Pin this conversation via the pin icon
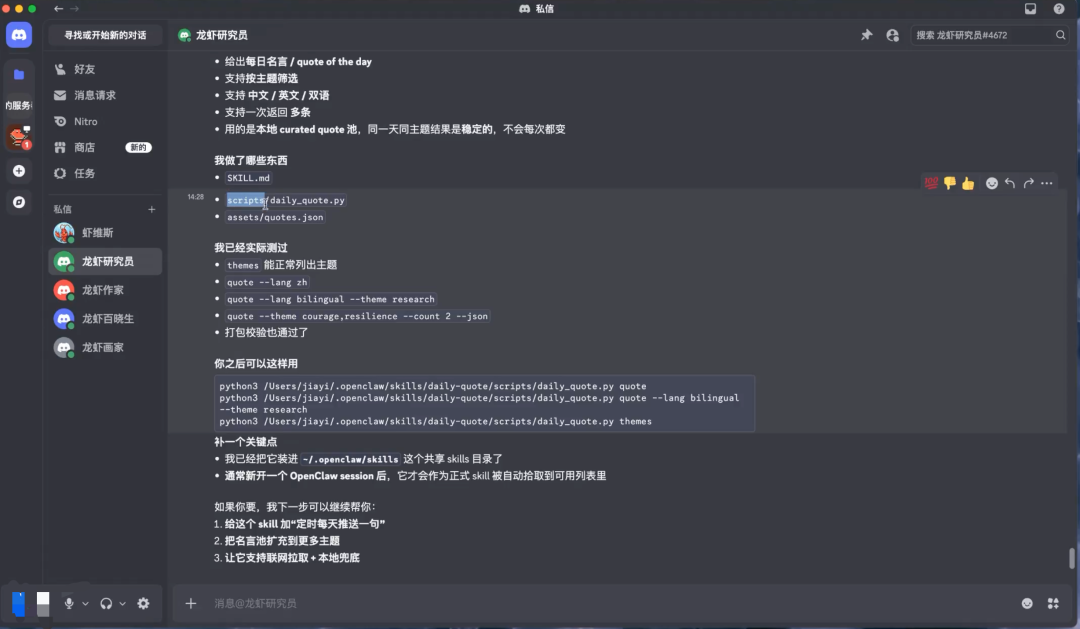1080x629 pixels. [866, 34]
